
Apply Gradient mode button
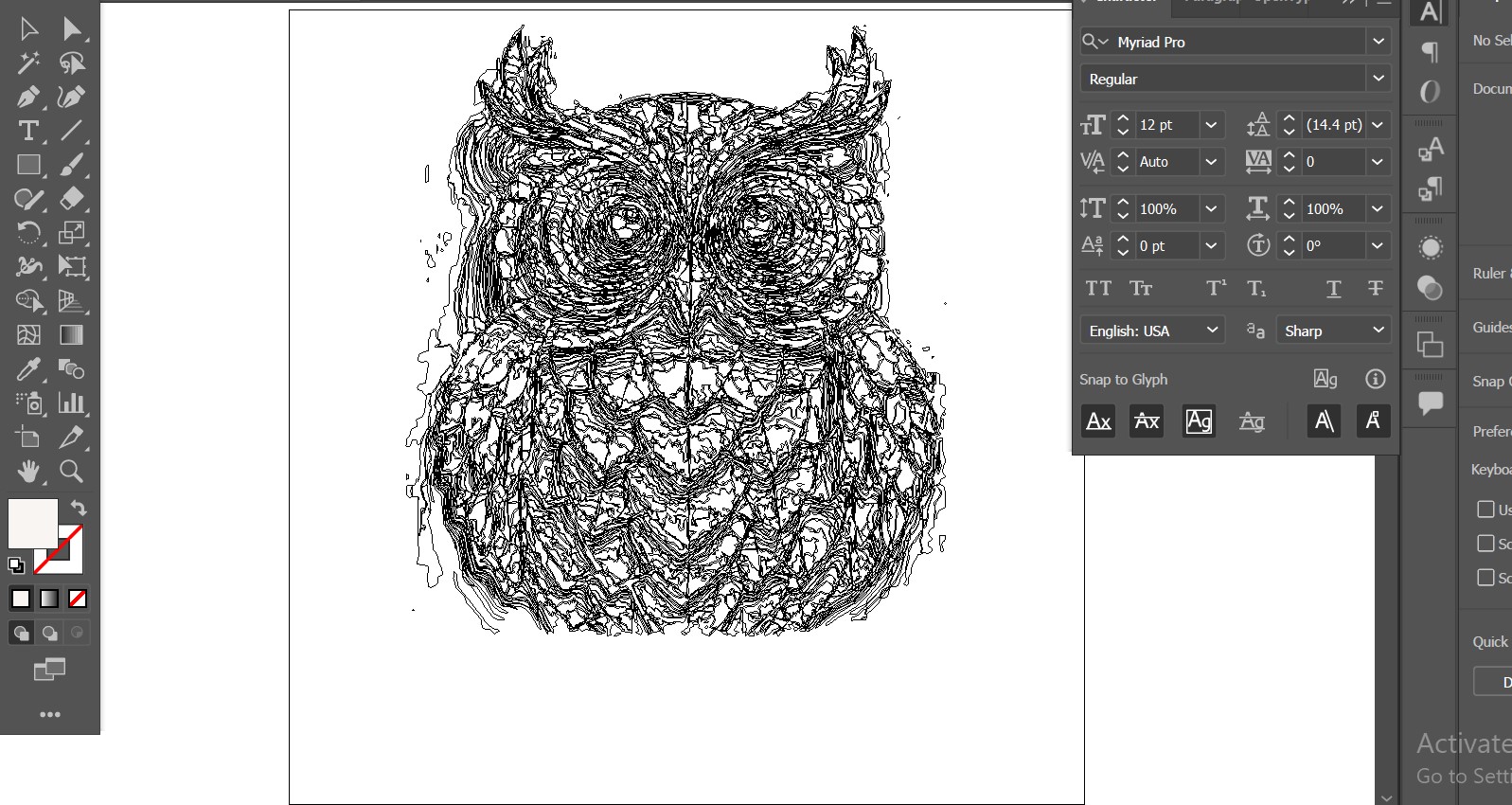tap(49, 599)
